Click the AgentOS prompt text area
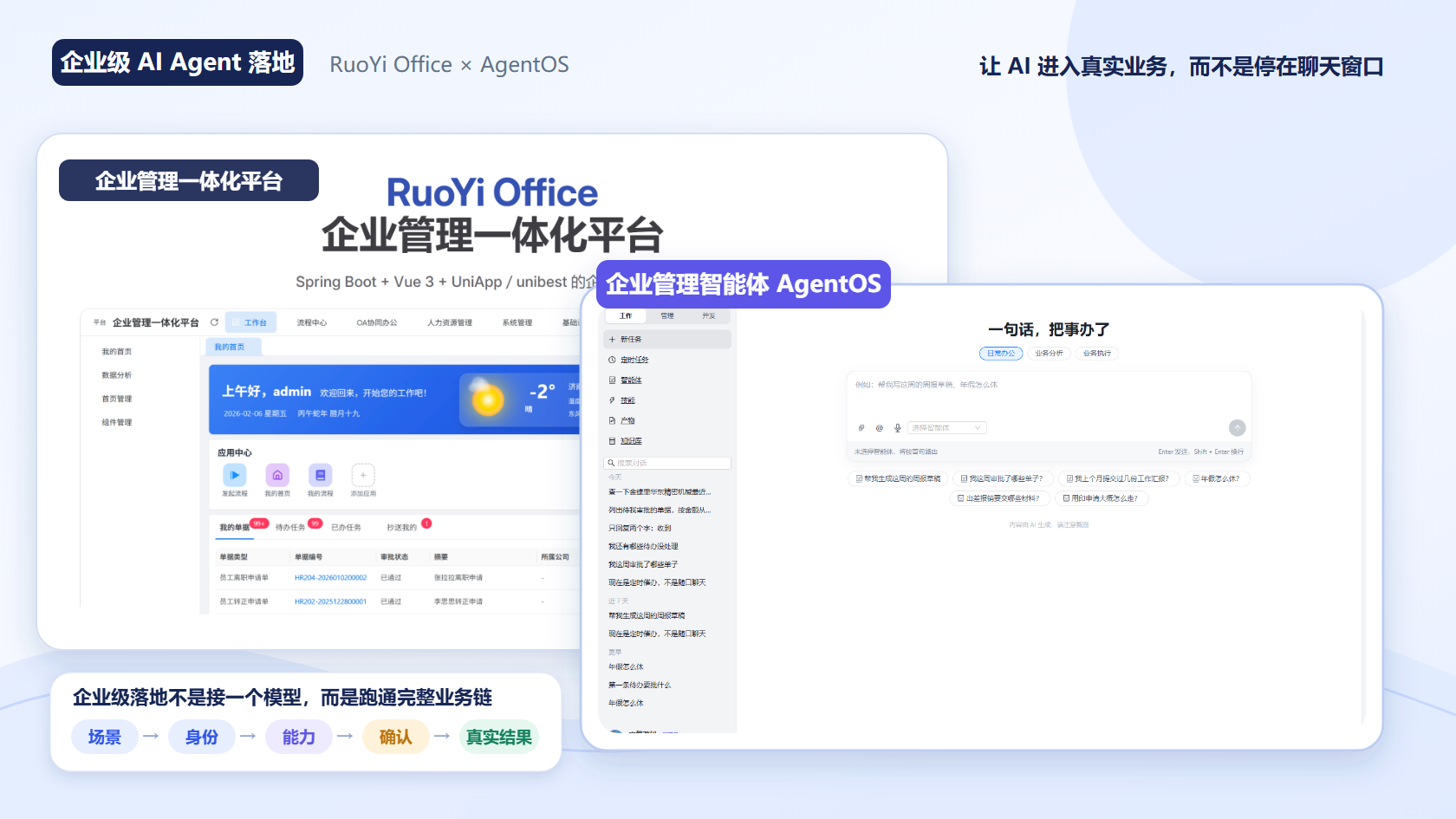Viewport: 1456px width, 819px height. pos(1049,395)
